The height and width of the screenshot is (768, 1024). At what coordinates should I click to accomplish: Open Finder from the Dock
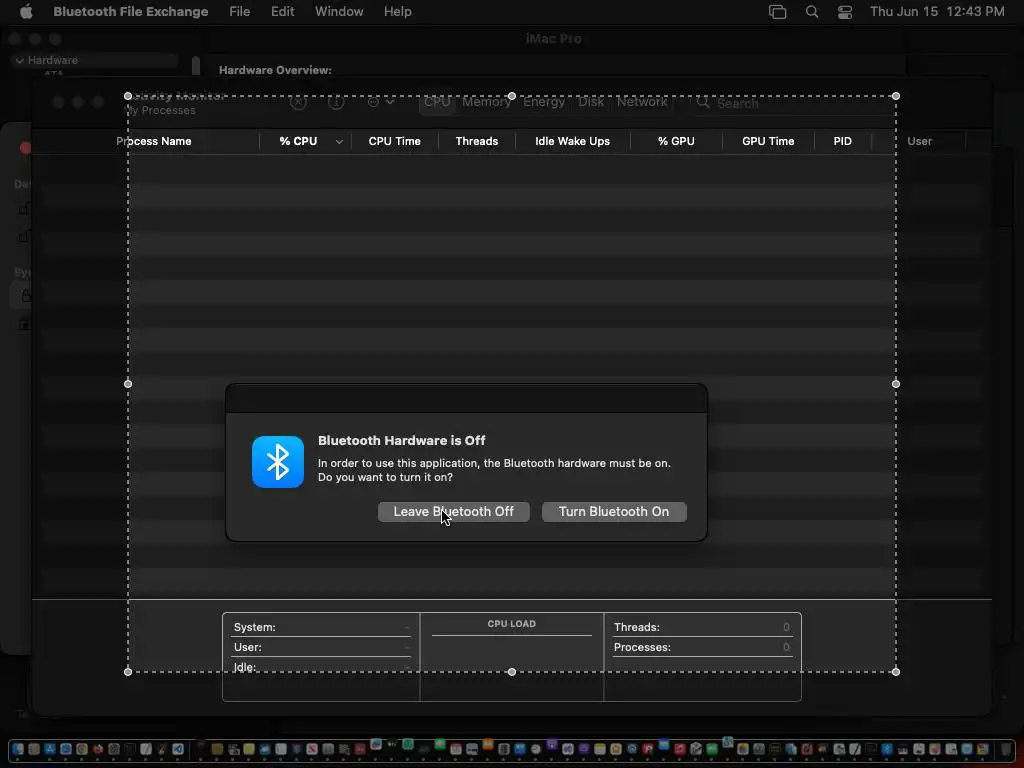18,749
